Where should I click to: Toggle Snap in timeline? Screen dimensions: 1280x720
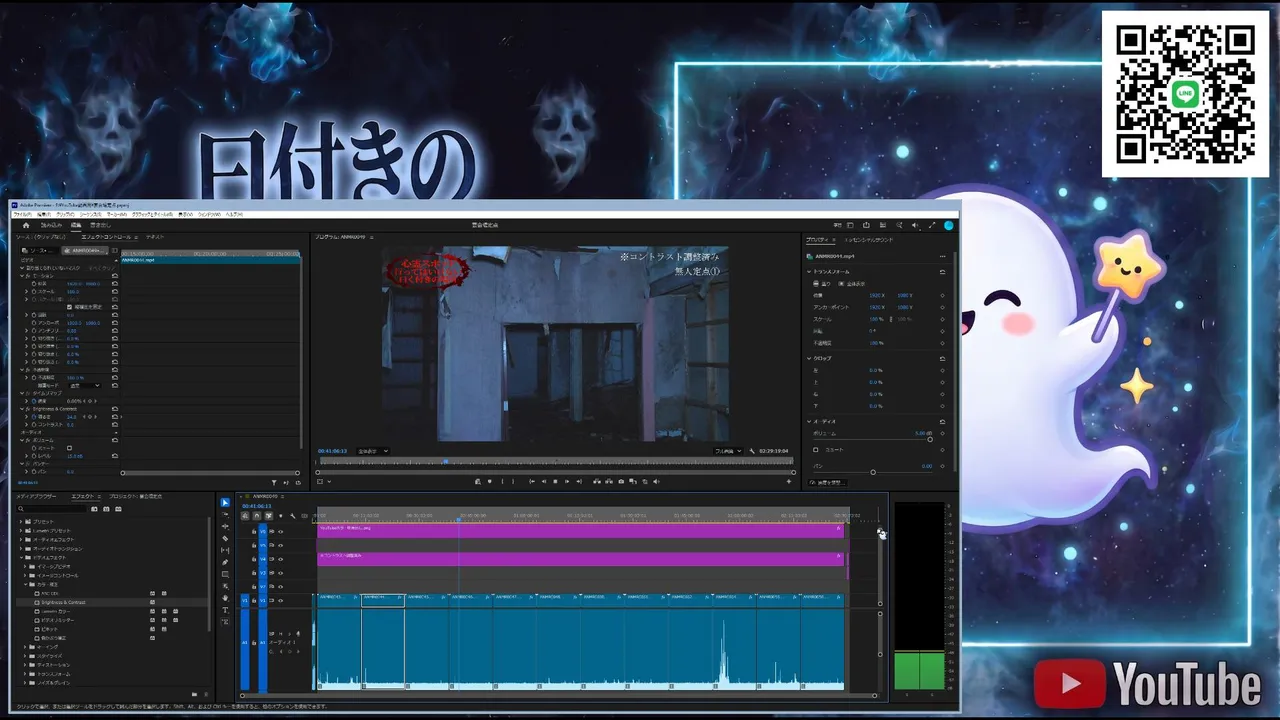tap(257, 516)
